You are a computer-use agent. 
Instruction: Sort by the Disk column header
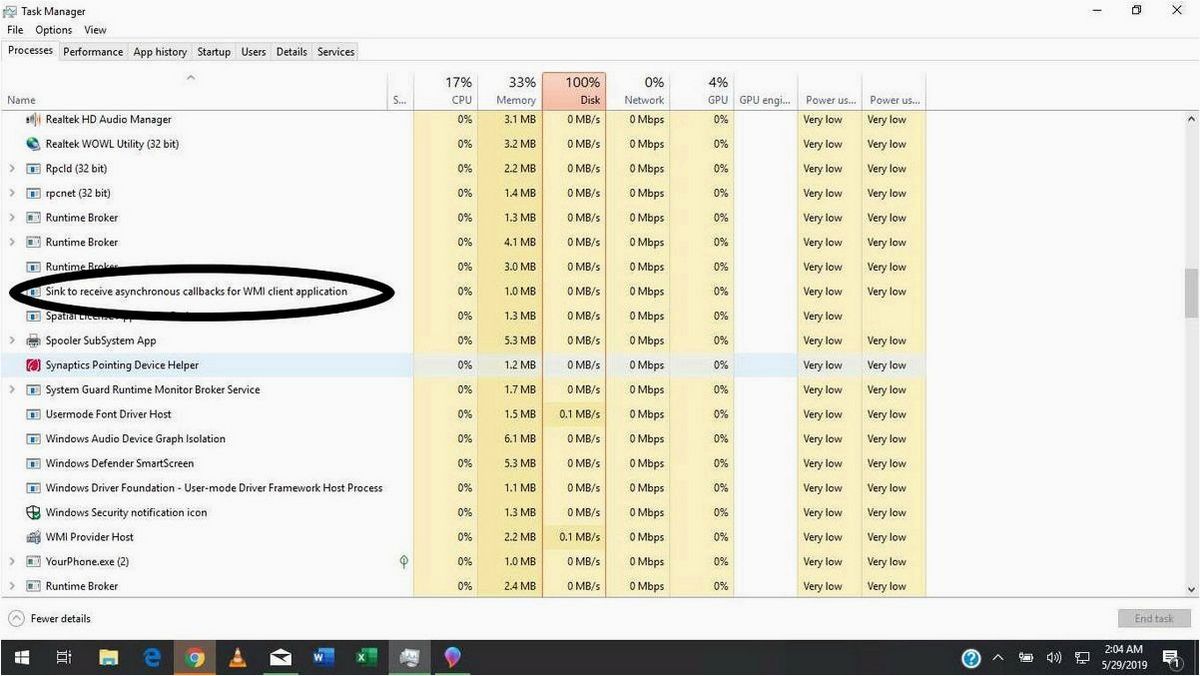tap(574, 90)
